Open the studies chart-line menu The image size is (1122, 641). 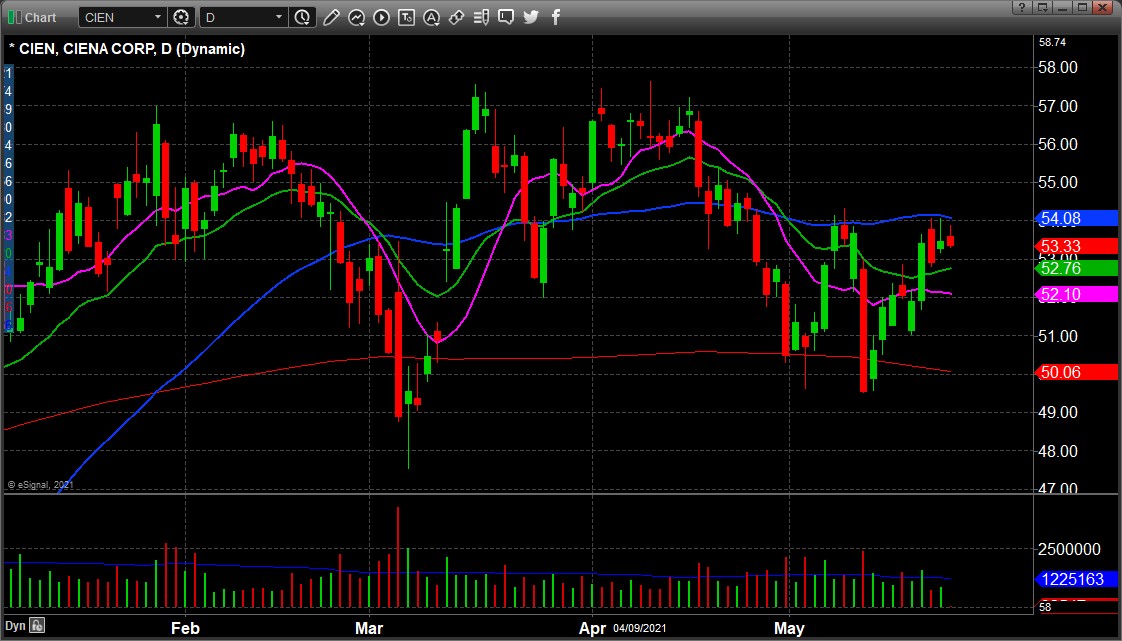(356, 17)
